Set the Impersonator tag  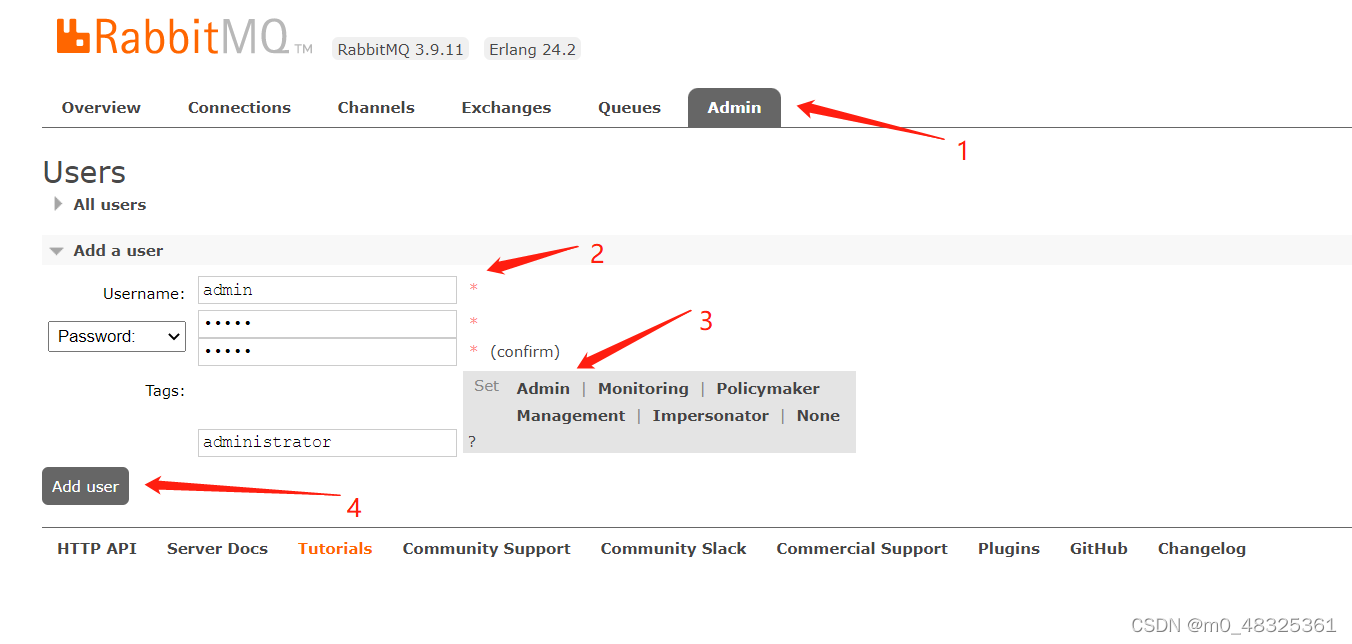[x=711, y=416]
